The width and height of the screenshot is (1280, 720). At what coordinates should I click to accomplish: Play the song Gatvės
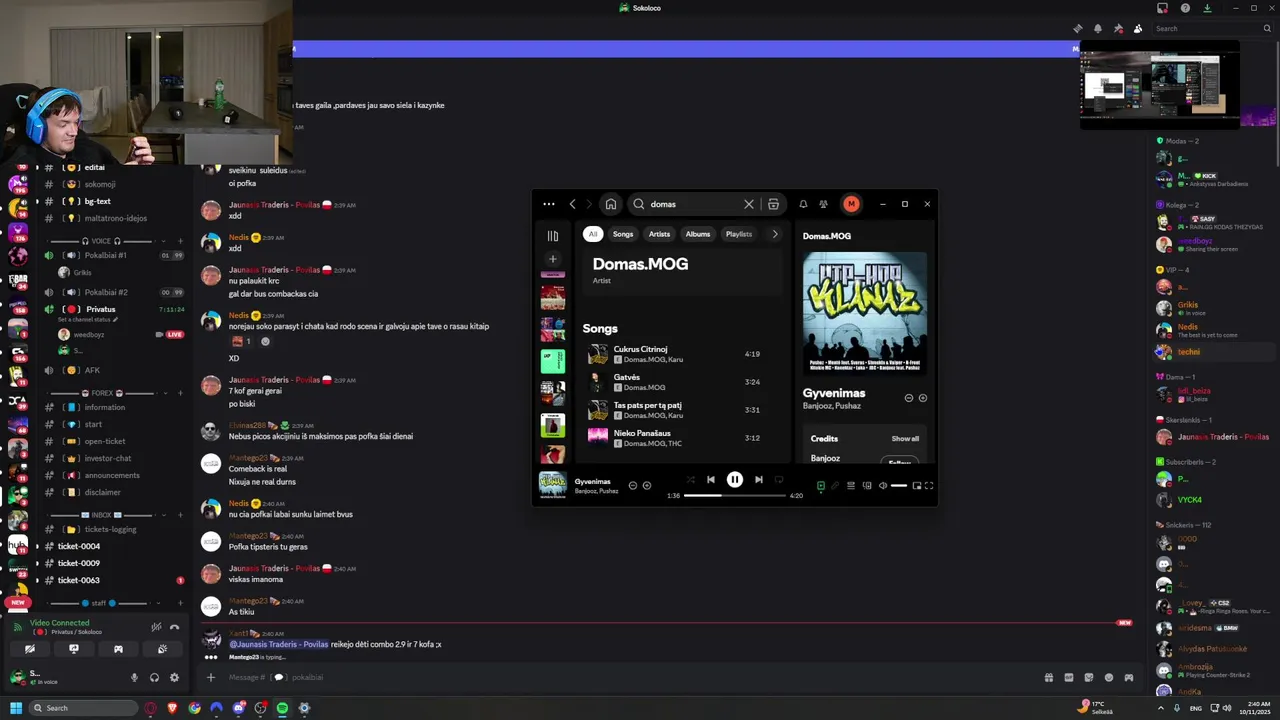coord(674,382)
